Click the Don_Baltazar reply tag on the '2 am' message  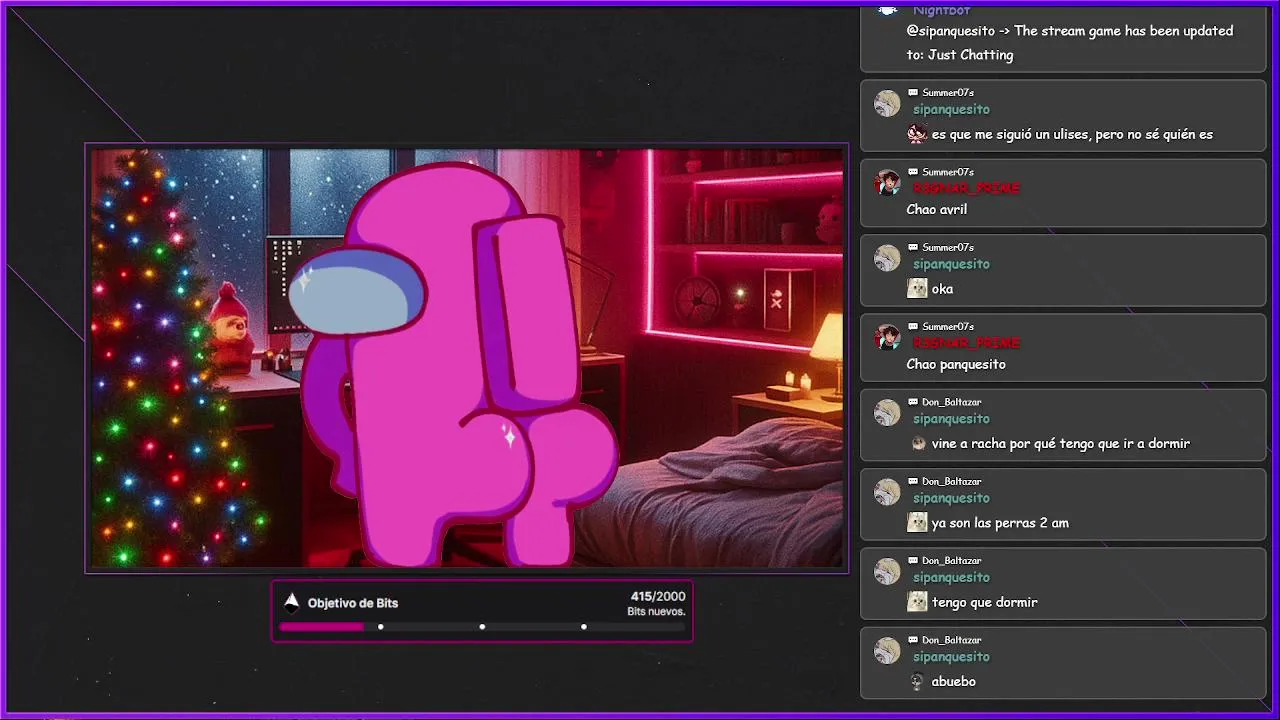pos(951,482)
